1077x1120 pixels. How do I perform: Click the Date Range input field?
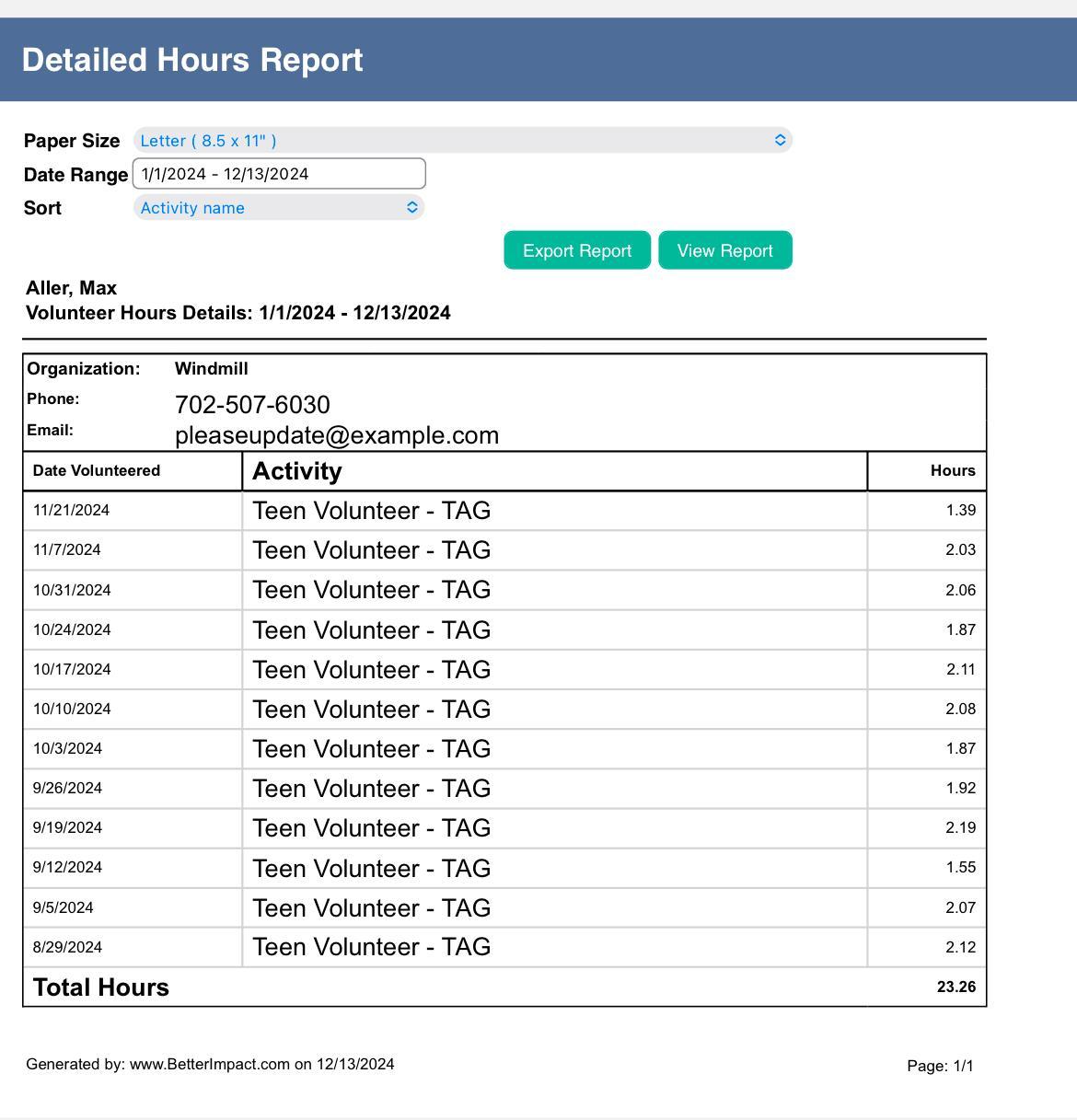pos(279,174)
